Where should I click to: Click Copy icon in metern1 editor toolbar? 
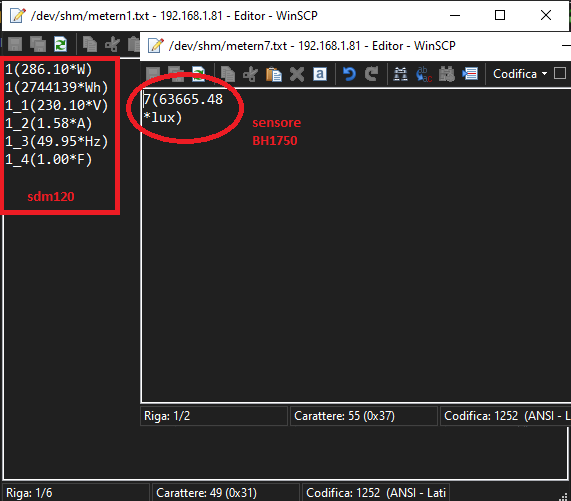pos(90,44)
